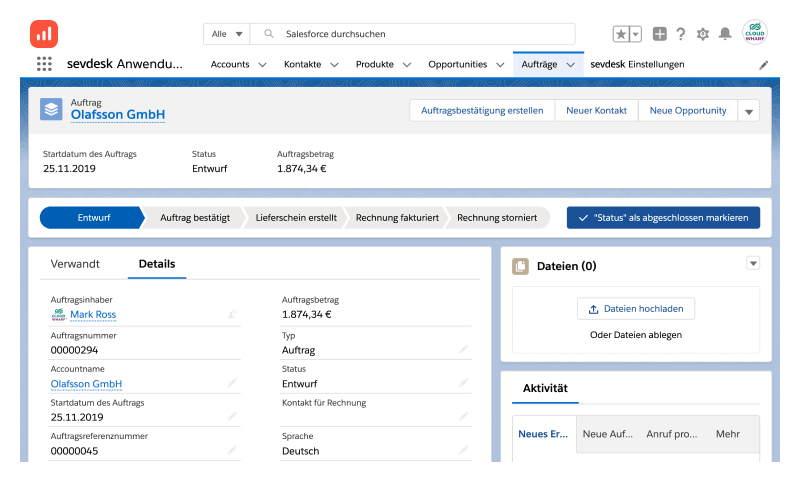Mark Status as abgeschlossen
Image resolution: width=800 pixels, height=482 pixels.
663,218
